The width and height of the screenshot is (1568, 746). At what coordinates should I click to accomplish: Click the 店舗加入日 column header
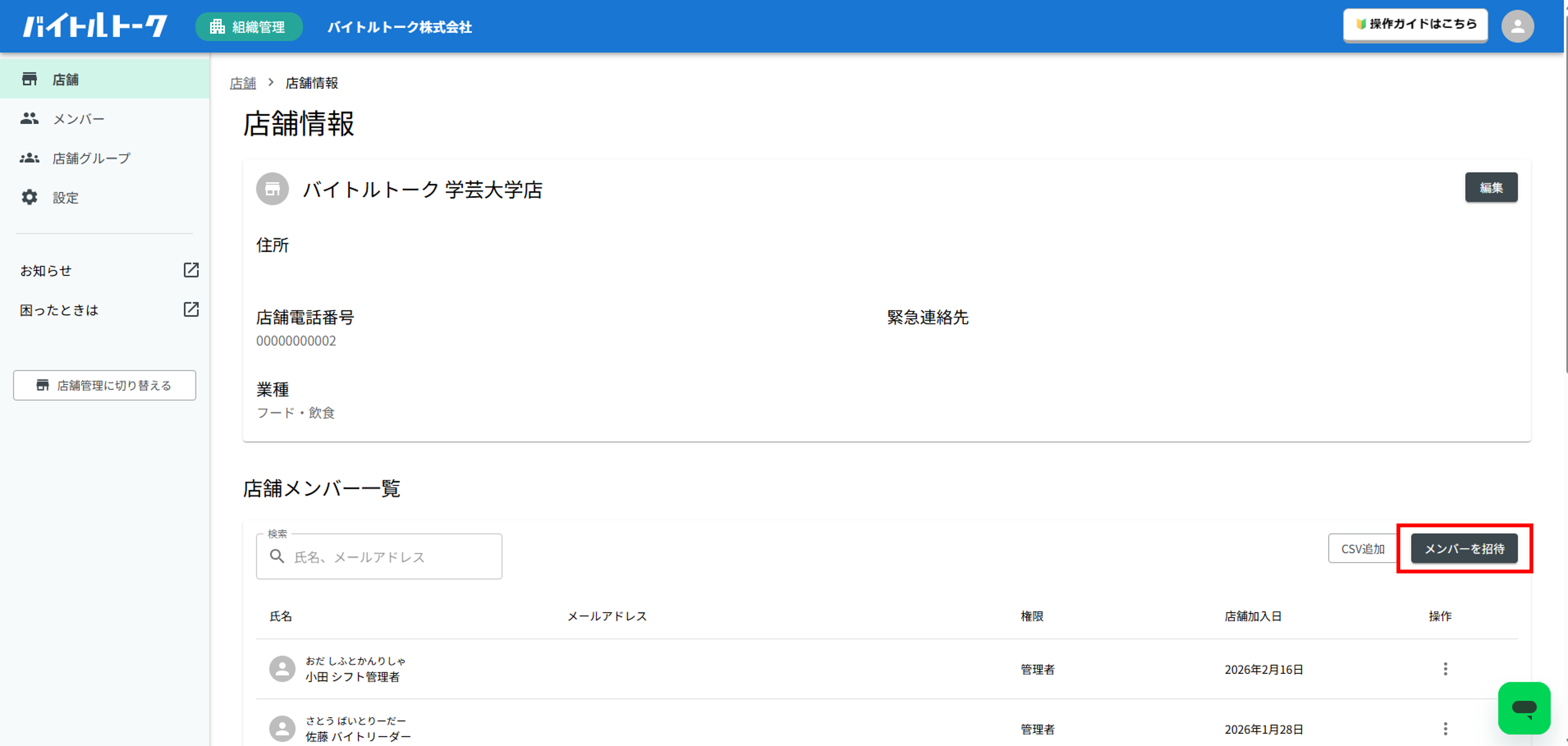click(1253, 616)
